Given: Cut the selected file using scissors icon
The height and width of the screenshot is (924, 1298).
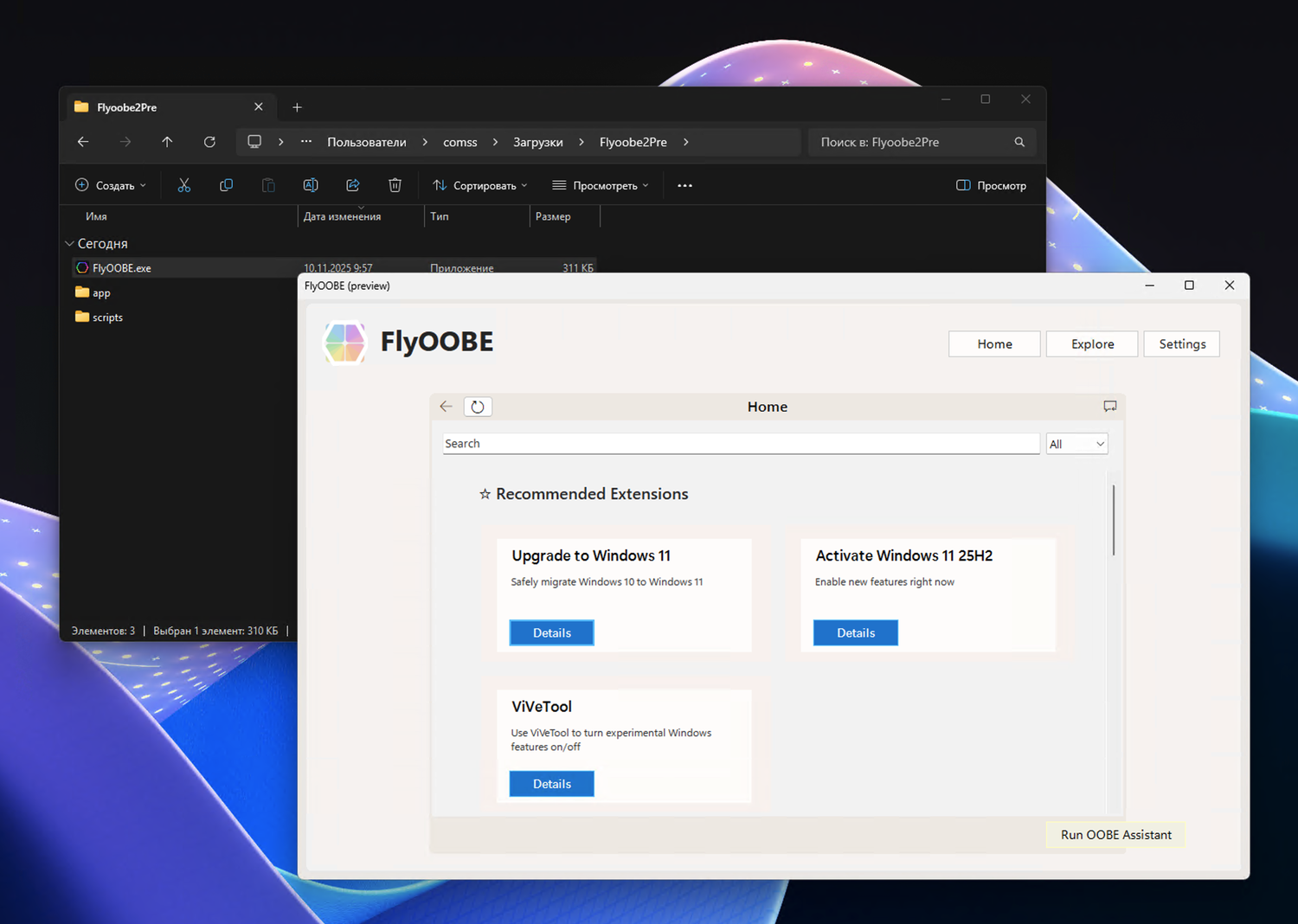Looking at the screenshot, I should coord(184,185).
